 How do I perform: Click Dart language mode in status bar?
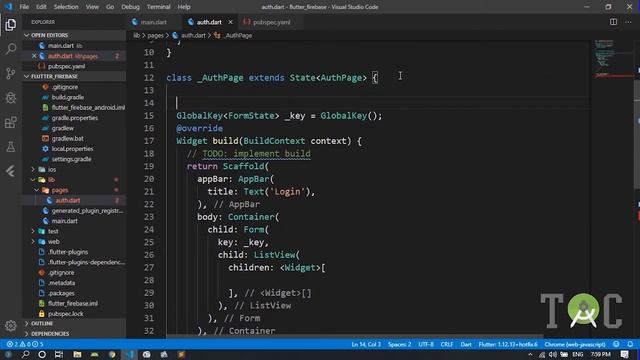[x=466, y=344]
